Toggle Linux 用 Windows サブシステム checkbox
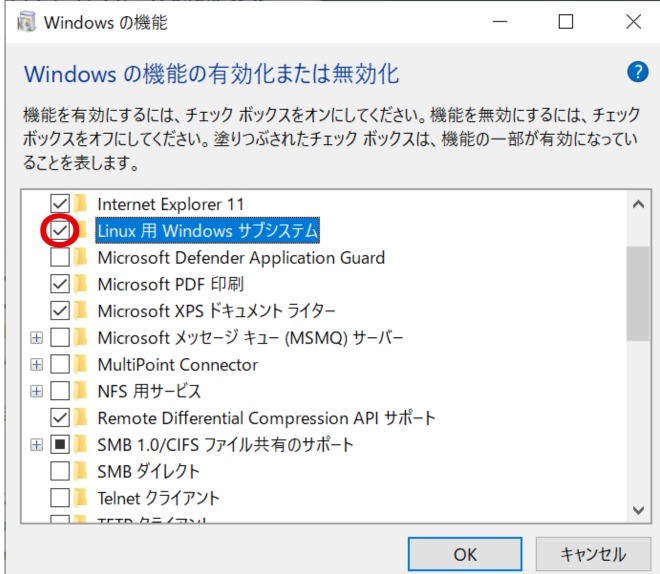This screenshot has height=574, width=660. [x=60, y=230]
